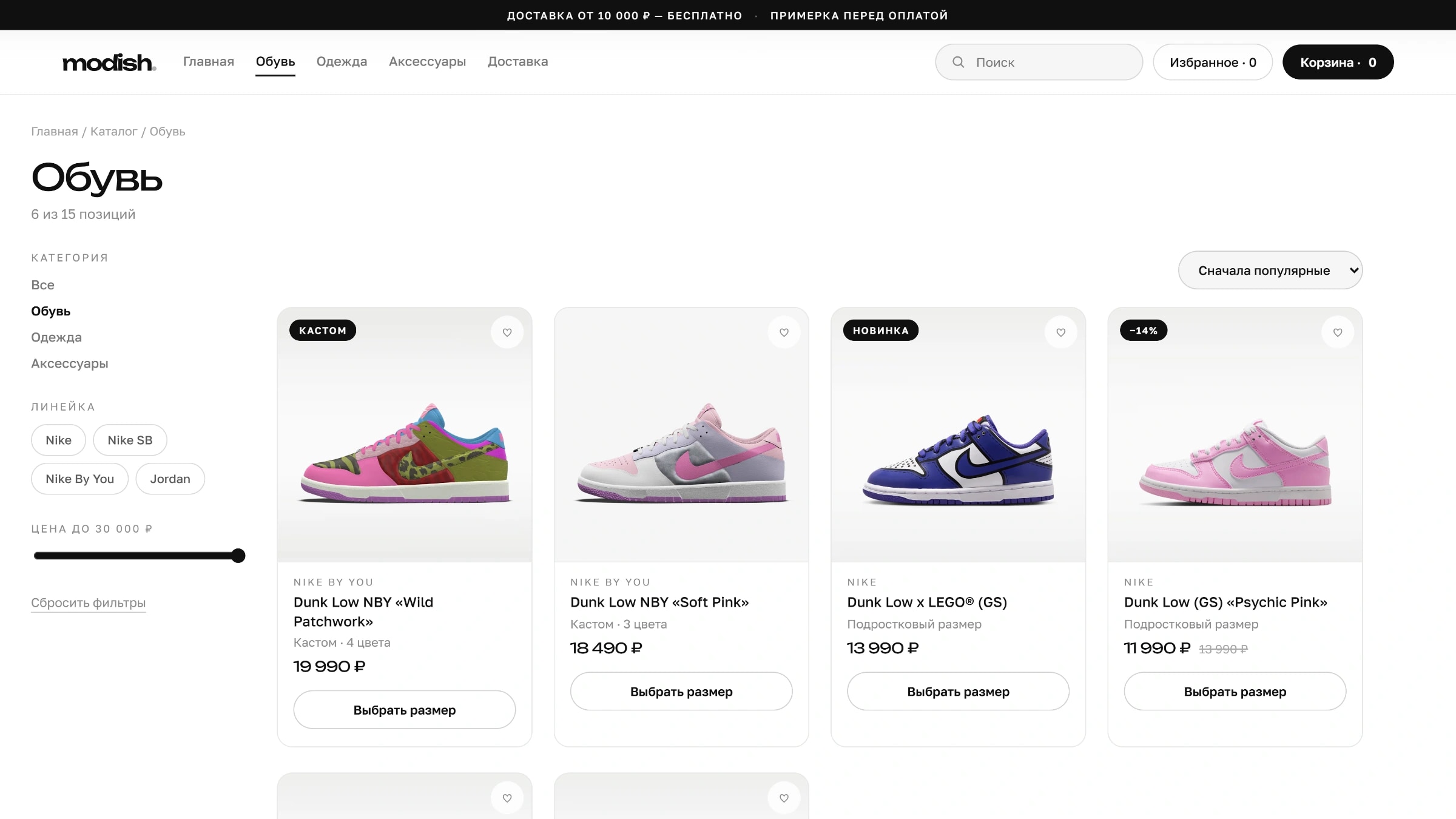The image size is (1456, 819).
Task: Open Аксессуары from the header menu
Action: (427, 61)
